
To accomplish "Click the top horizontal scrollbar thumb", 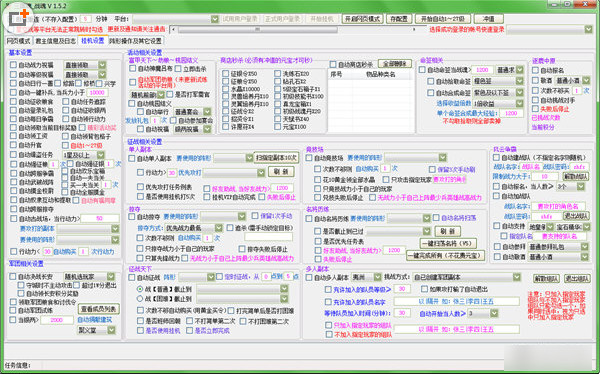I will 258,29.
